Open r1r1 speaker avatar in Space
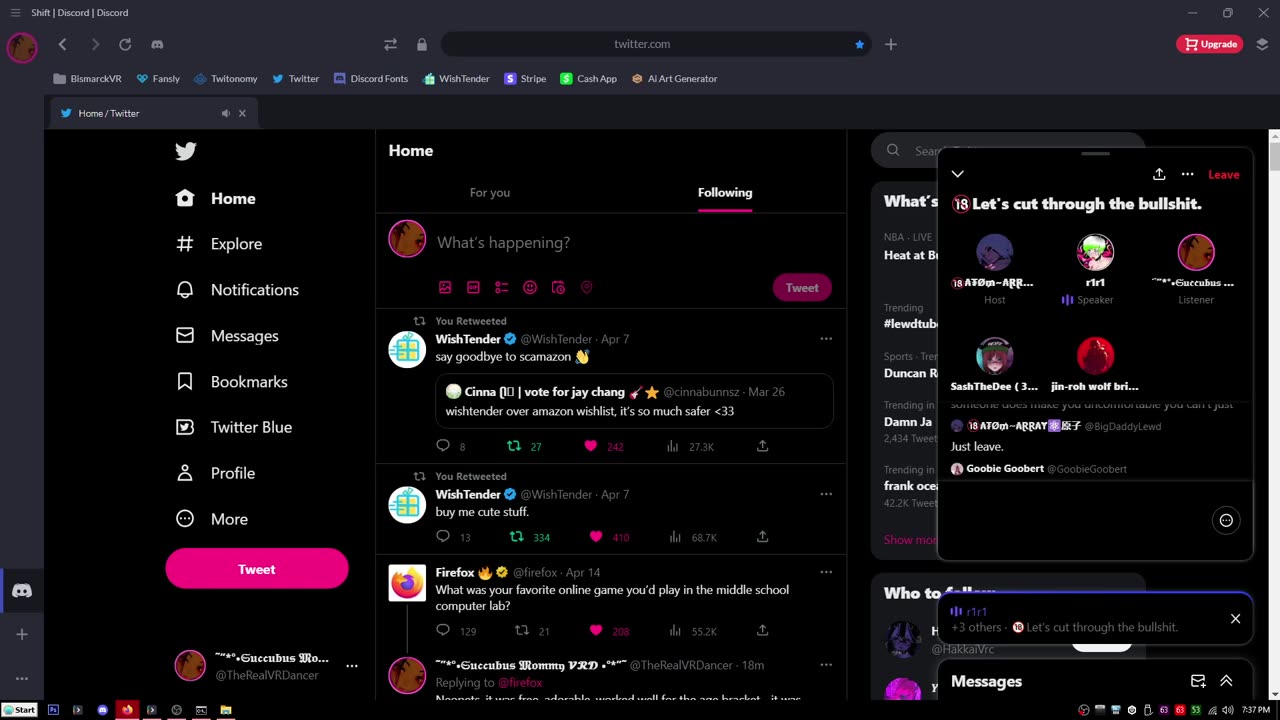1280x720 pixels. pos(1095,253)
